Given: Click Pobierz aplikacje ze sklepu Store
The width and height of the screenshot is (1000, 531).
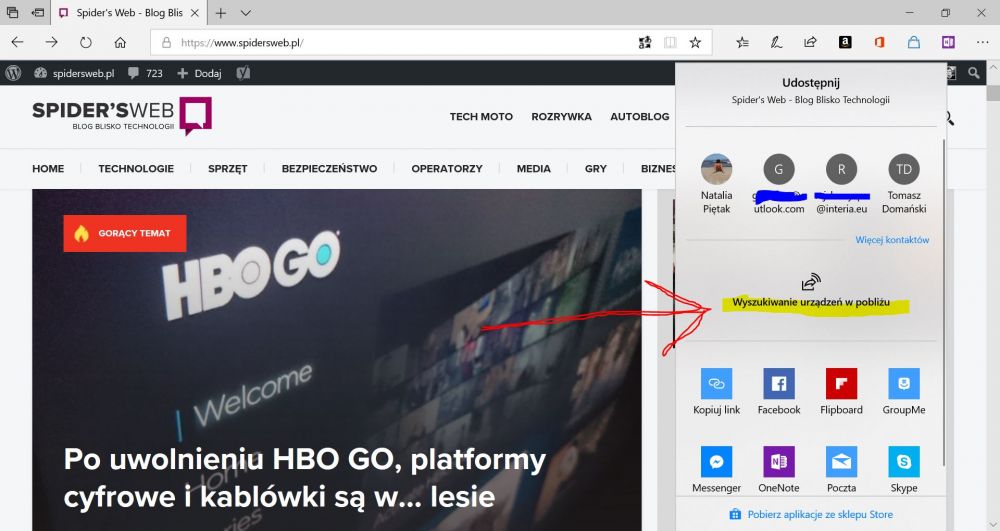Looking at the screenshot, I should (x=811, y=514).
